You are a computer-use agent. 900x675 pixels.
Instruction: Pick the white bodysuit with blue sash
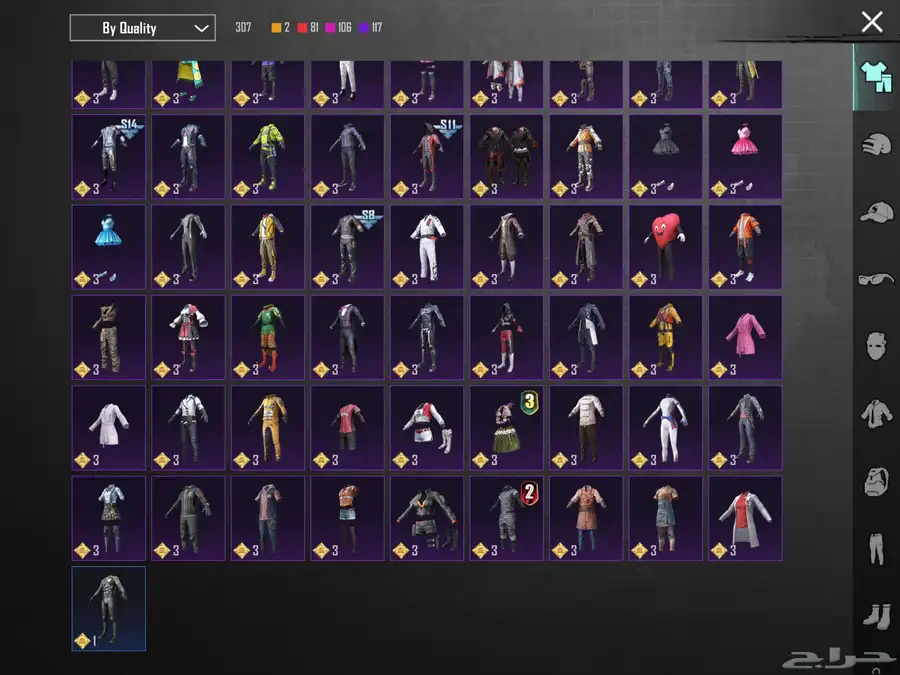click(x=666, y=428)
